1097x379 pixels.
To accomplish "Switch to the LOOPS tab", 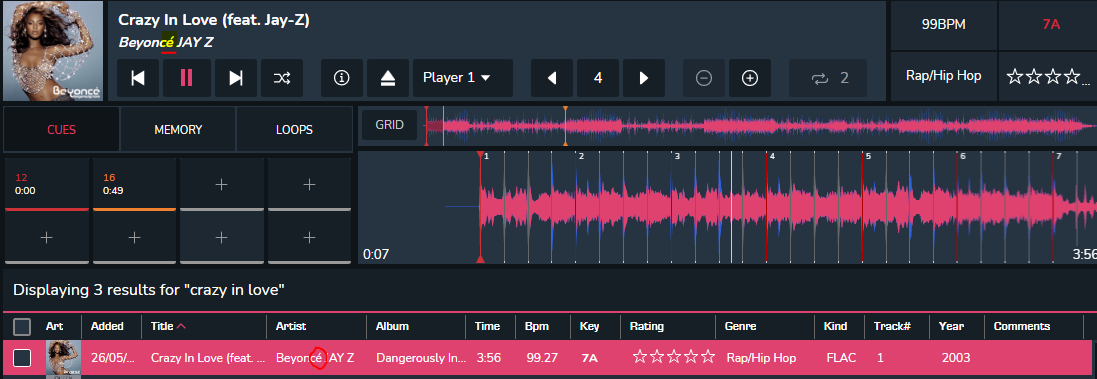I will 295,129.
